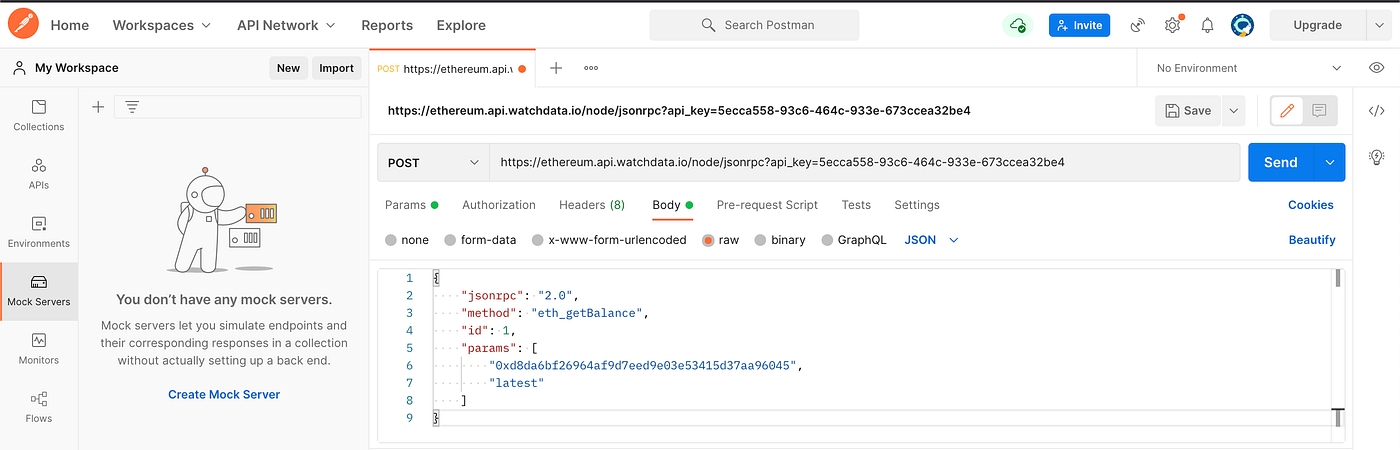1400x450 pixels.
Task: Open the Collections sidebar panel
Action: [x=39, y=116]
